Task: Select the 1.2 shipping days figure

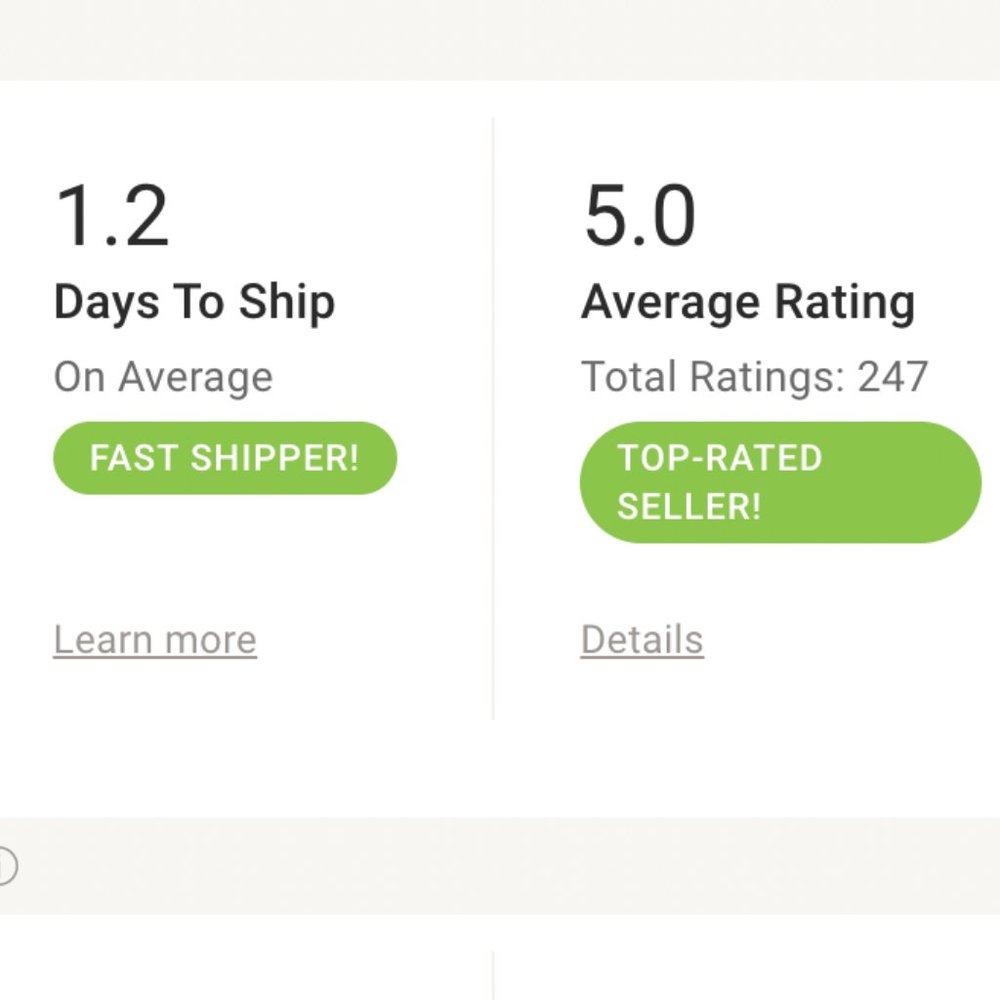Action: [x=112, y=217]
